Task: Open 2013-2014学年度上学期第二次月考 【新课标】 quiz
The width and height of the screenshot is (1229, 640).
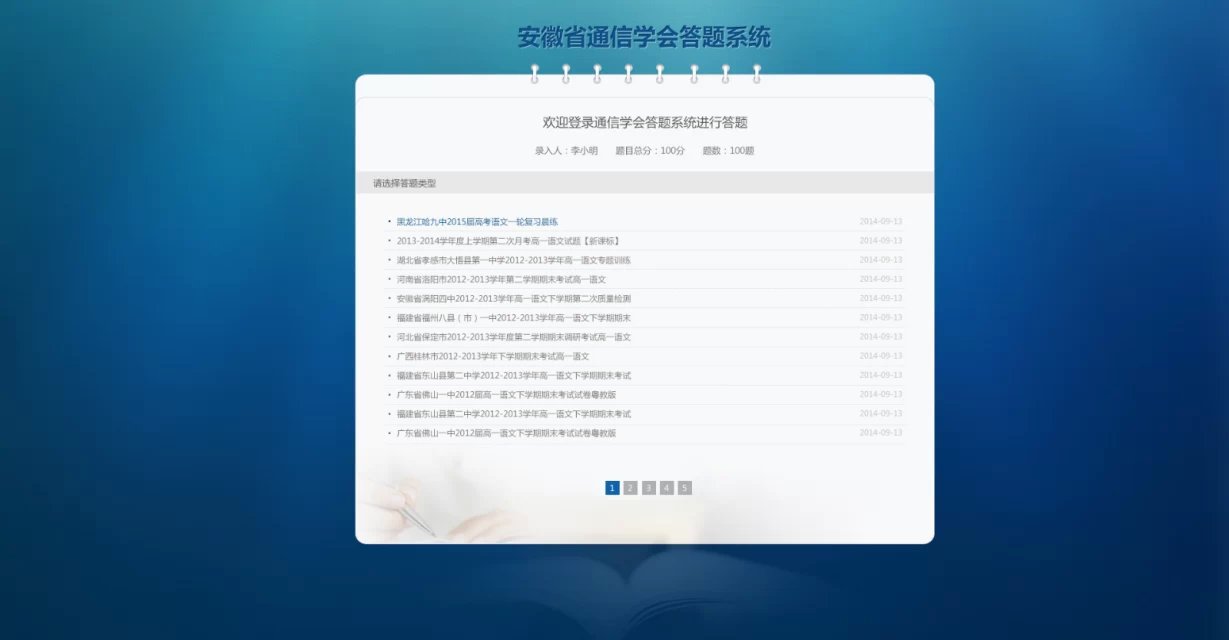Action: coord(508,241)
